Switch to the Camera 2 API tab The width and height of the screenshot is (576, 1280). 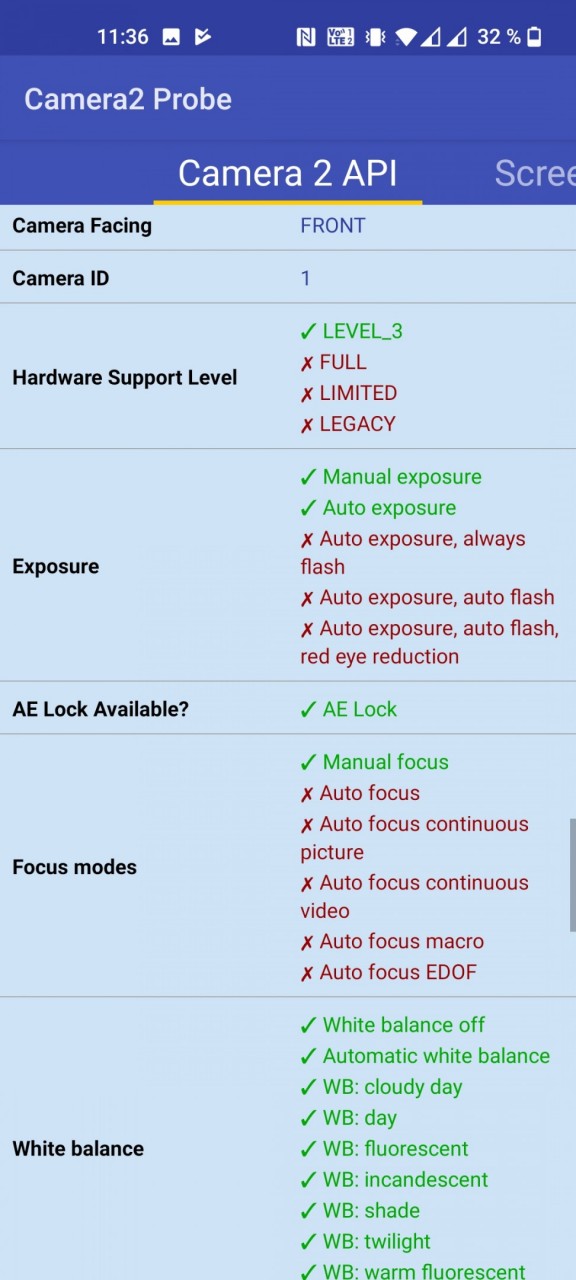(x=288, y=173)
